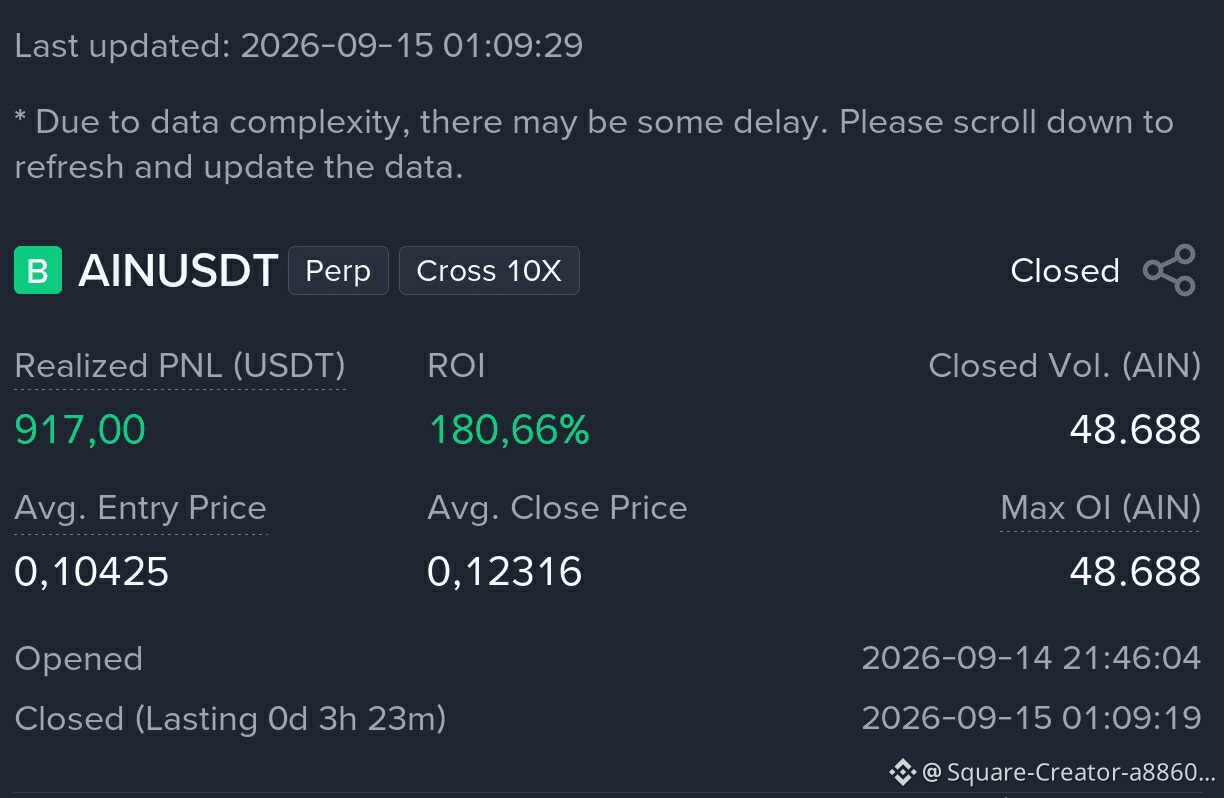The height and width of the screenshot is (798, 1224).
Task: Click the Max OI (AIN) underlined label
Action: (x=1100, y=508)
